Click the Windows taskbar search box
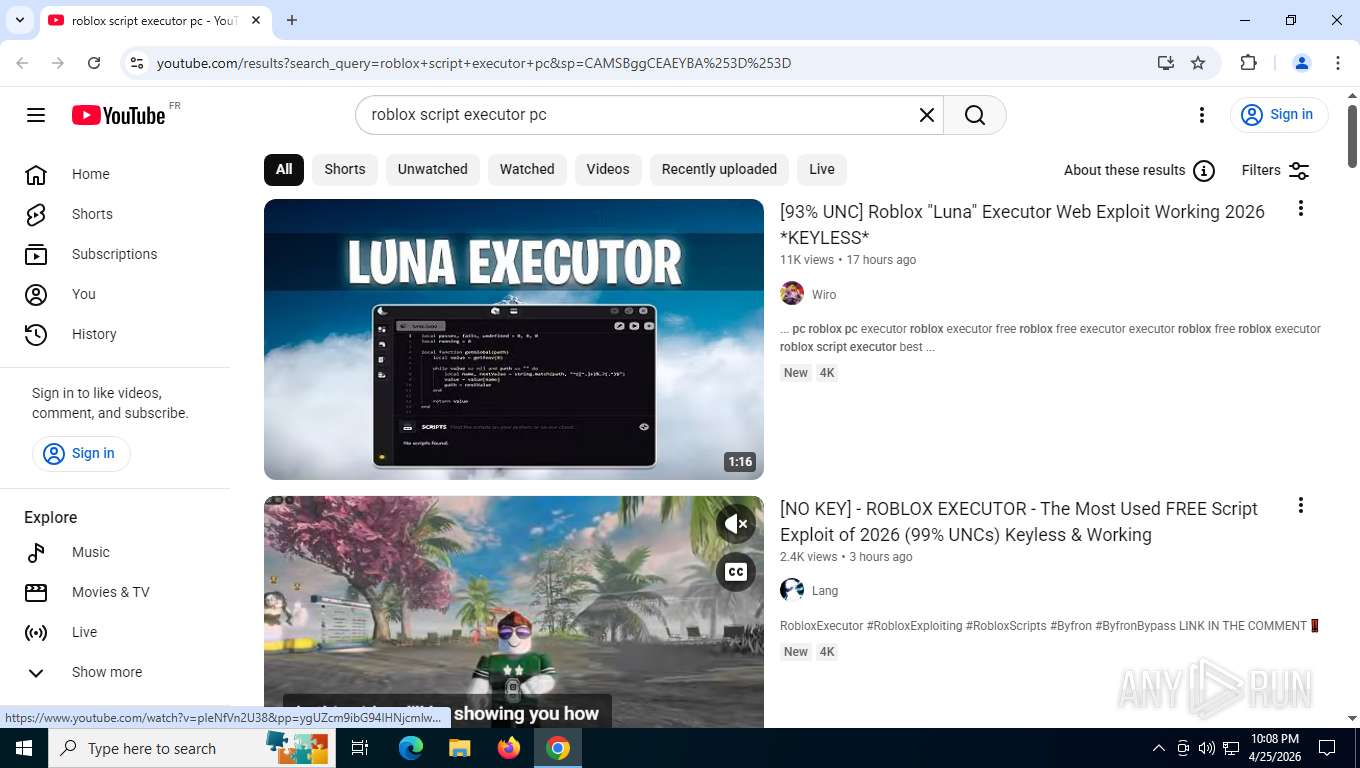 (x=190, y=748)
